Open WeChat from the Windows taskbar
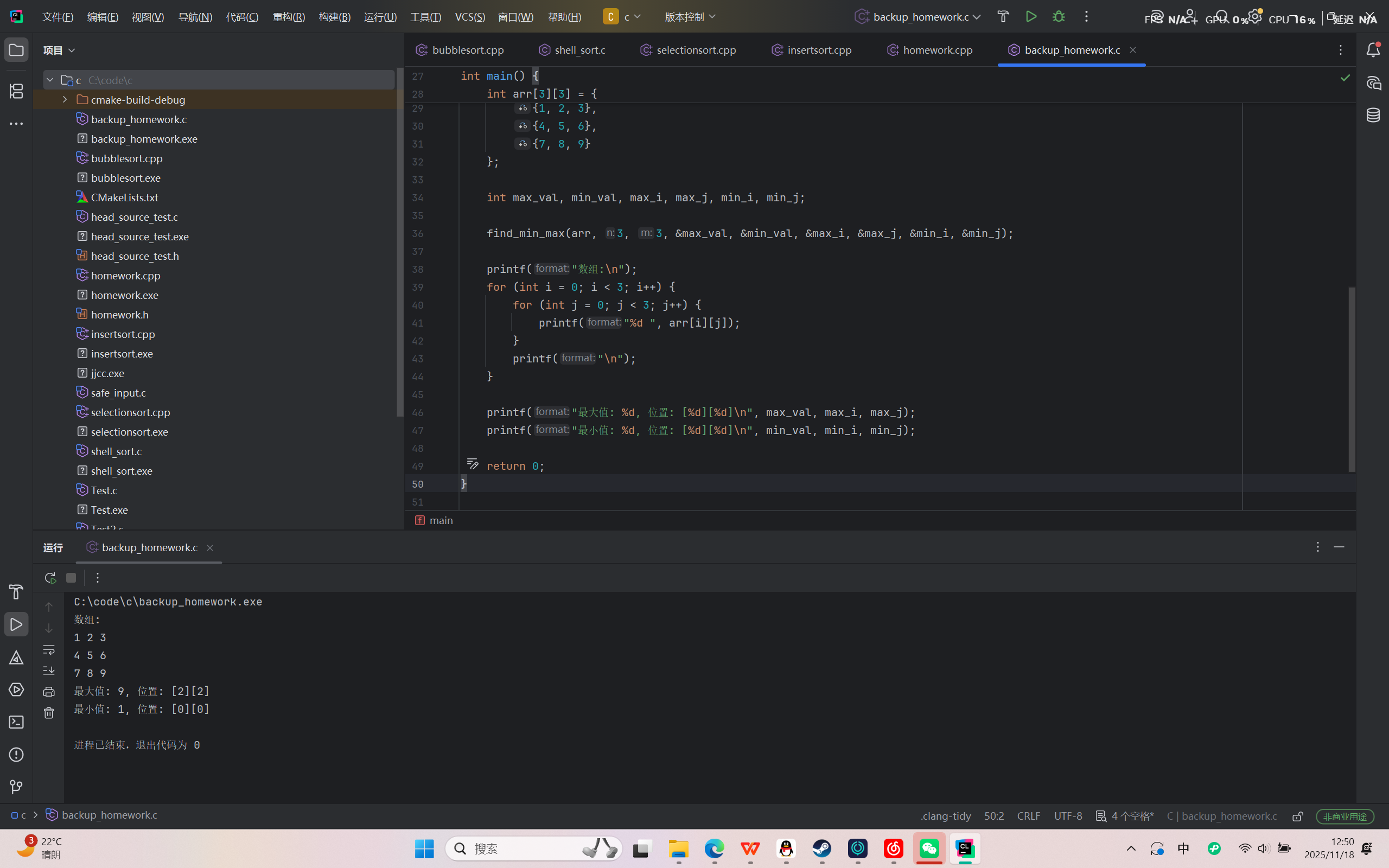 929,848
